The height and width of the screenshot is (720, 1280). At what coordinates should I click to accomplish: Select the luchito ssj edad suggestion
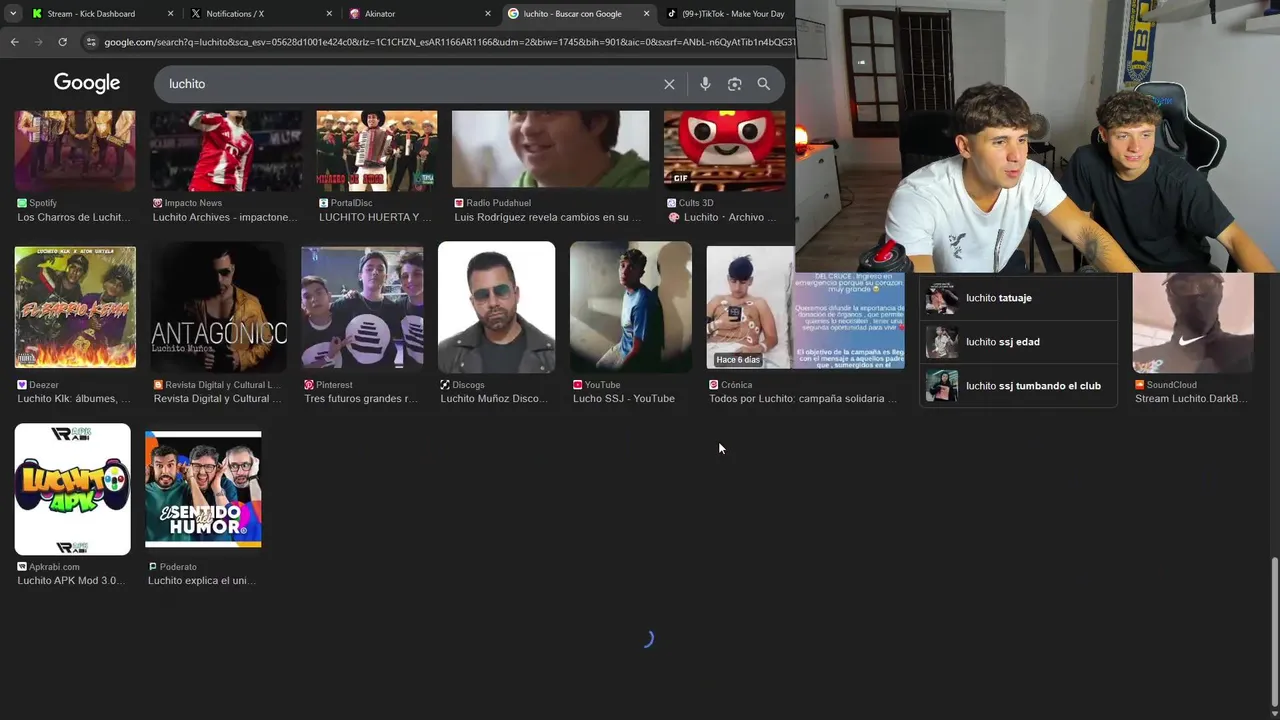tap(1018, 342)
